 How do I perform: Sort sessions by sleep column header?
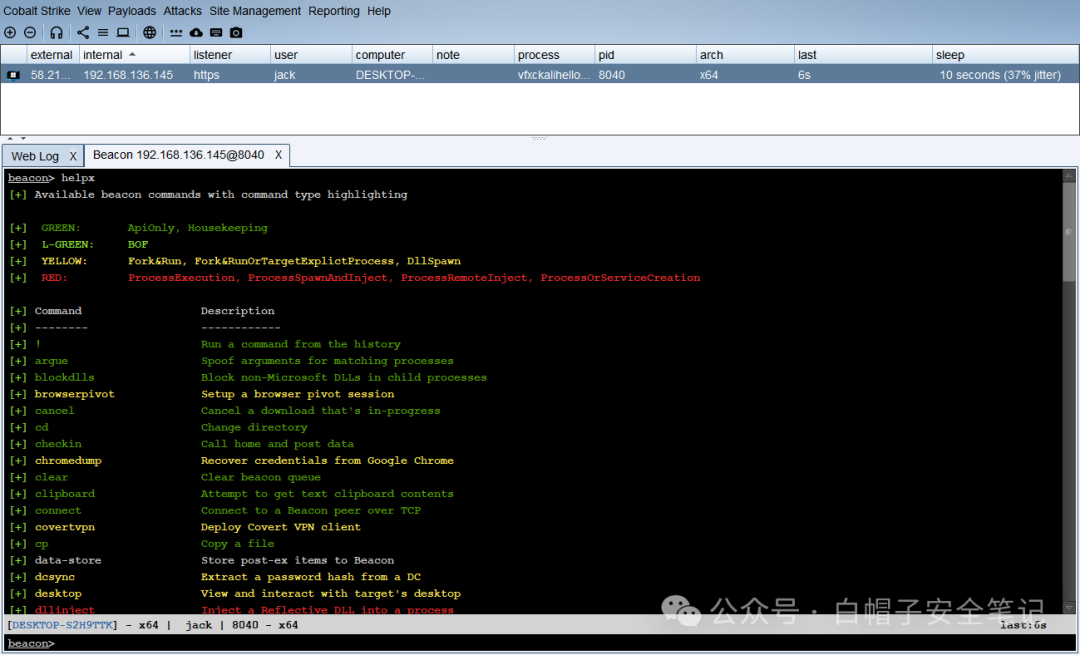(1006, 55)
